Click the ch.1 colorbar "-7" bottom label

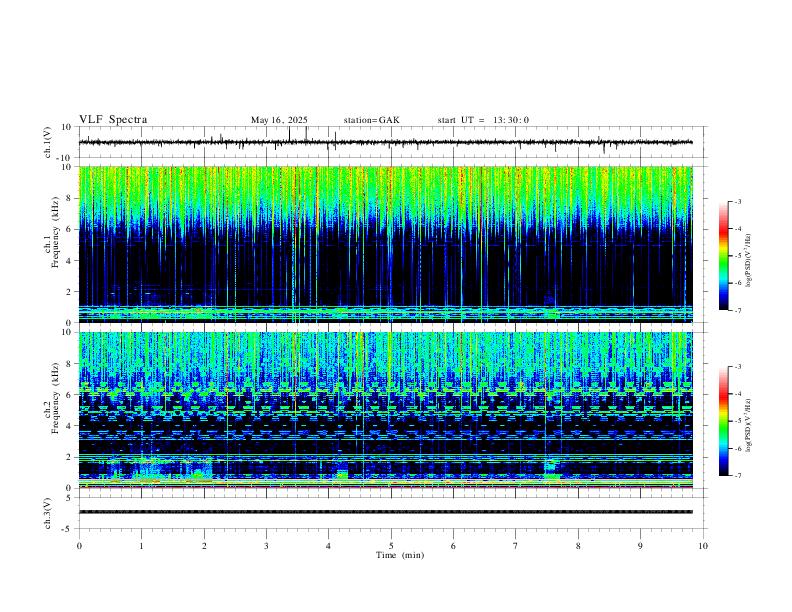pos(737,310)
